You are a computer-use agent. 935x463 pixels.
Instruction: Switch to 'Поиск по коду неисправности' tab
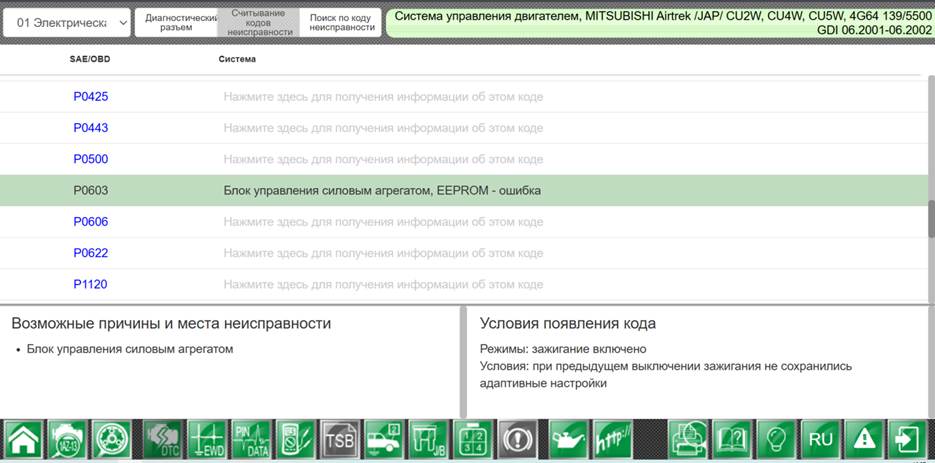342,23
